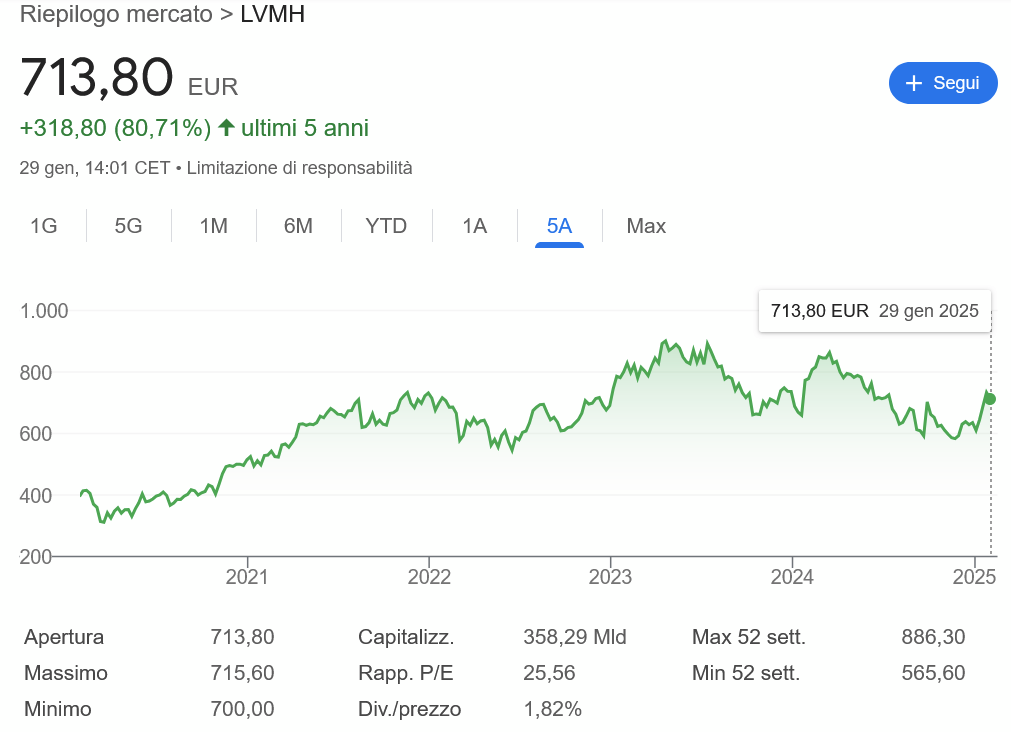
Task: Open the YTD range tab
Action: coord(386,226)
